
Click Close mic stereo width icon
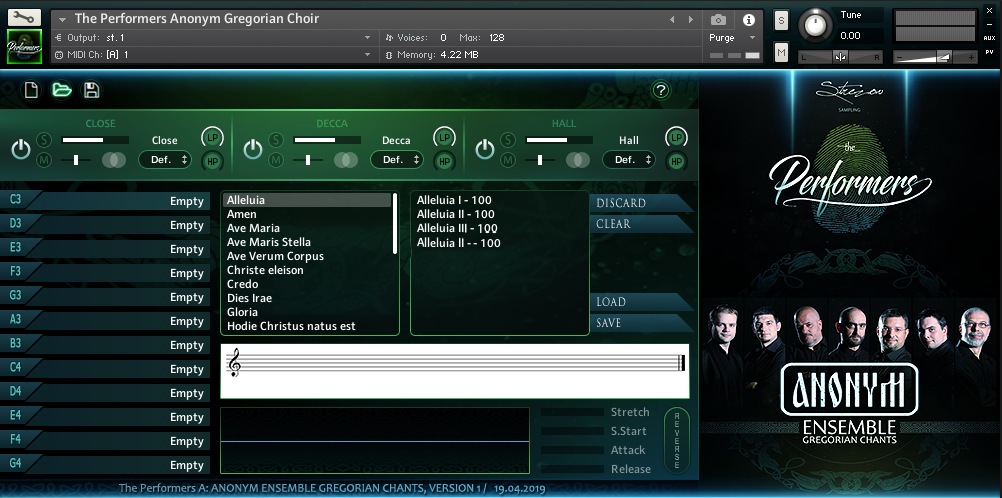pyautogui.click(x=114, y=160)
